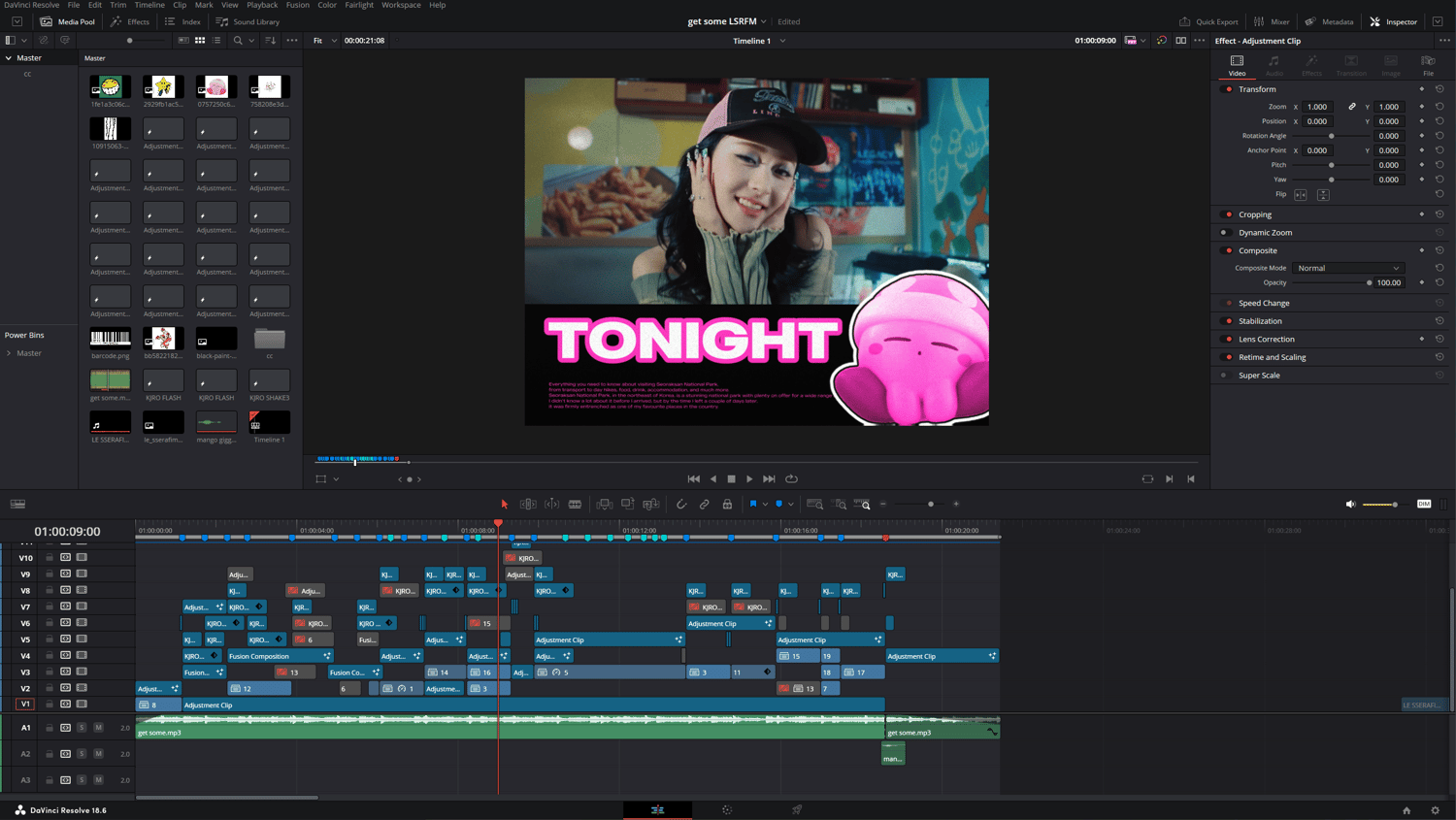Viewport: 1456px width, 820px height.
Task: Toggle timeline snapping magnet icon
Action: coord(681,505)
